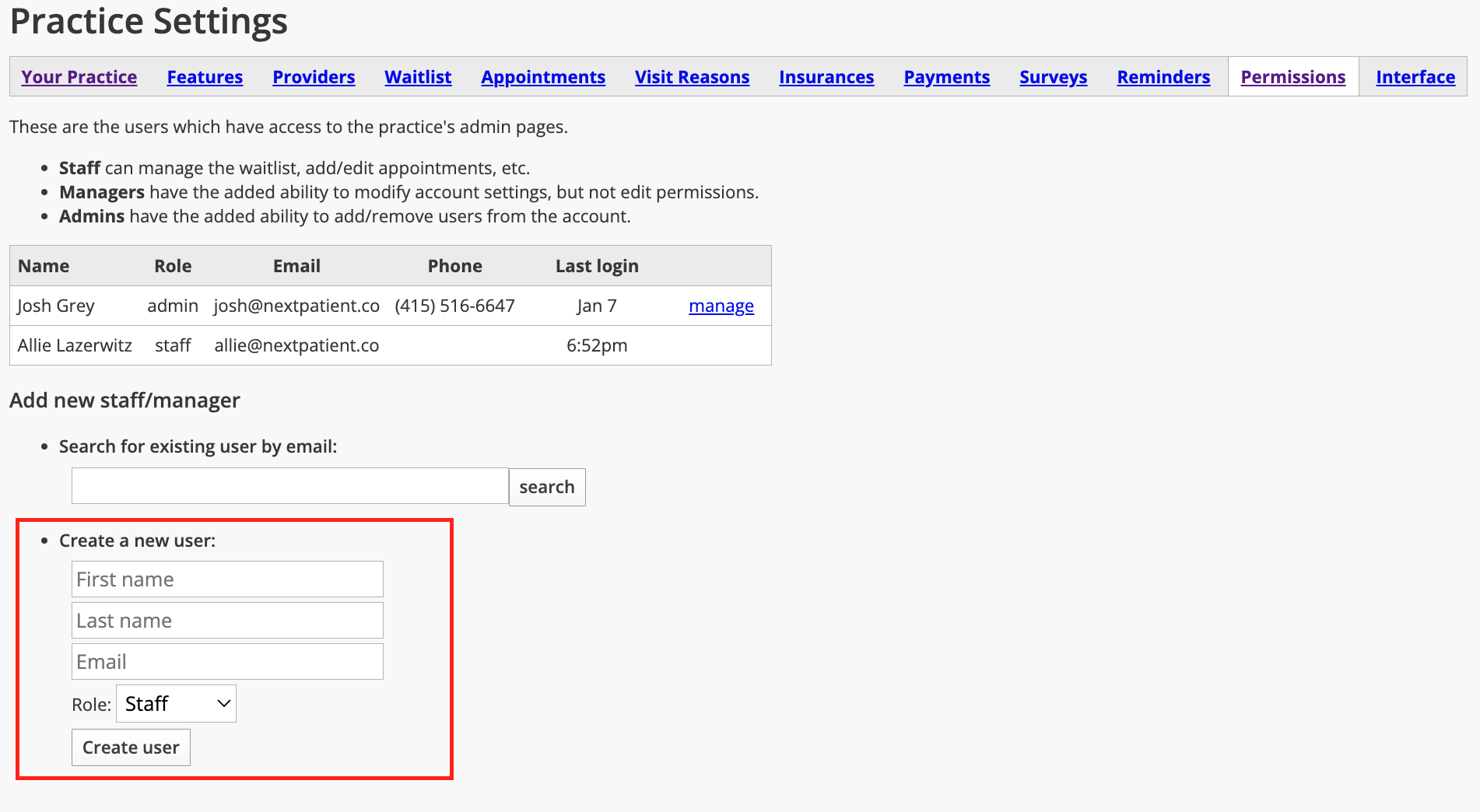Click the Practice Settings page heading
The height and width of the screenshot is (812, 1480).
pos(149,21)
